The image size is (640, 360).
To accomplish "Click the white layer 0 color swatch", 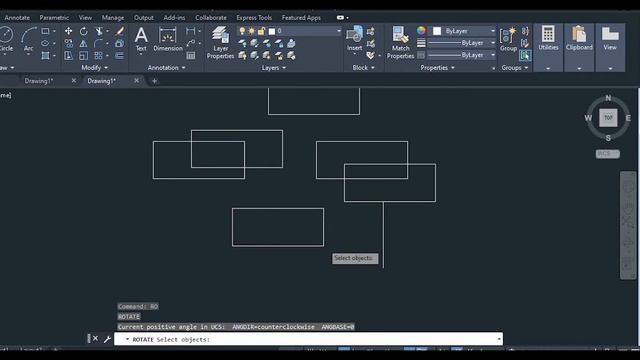I will click(272, 31).
